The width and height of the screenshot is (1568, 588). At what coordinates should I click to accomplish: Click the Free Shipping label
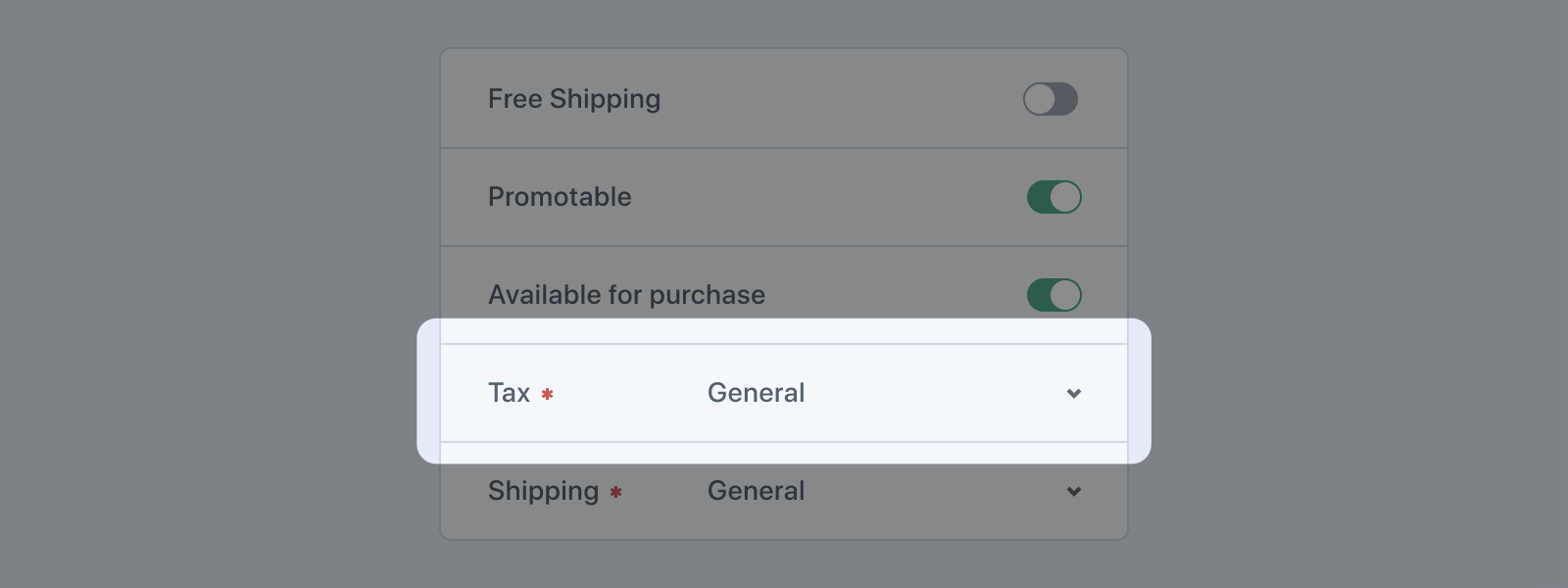point(574,98)
